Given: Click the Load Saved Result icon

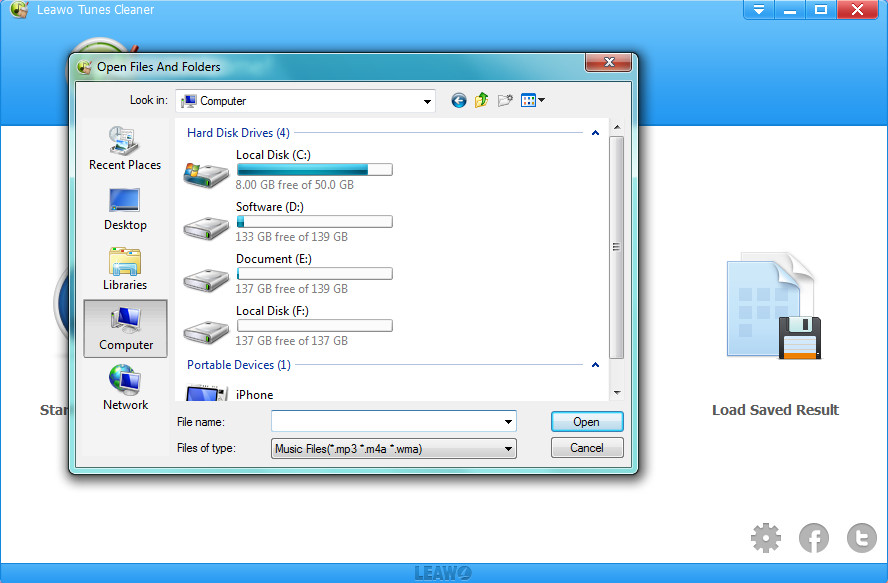Looking at the screenshot, I should pos(775,310).
